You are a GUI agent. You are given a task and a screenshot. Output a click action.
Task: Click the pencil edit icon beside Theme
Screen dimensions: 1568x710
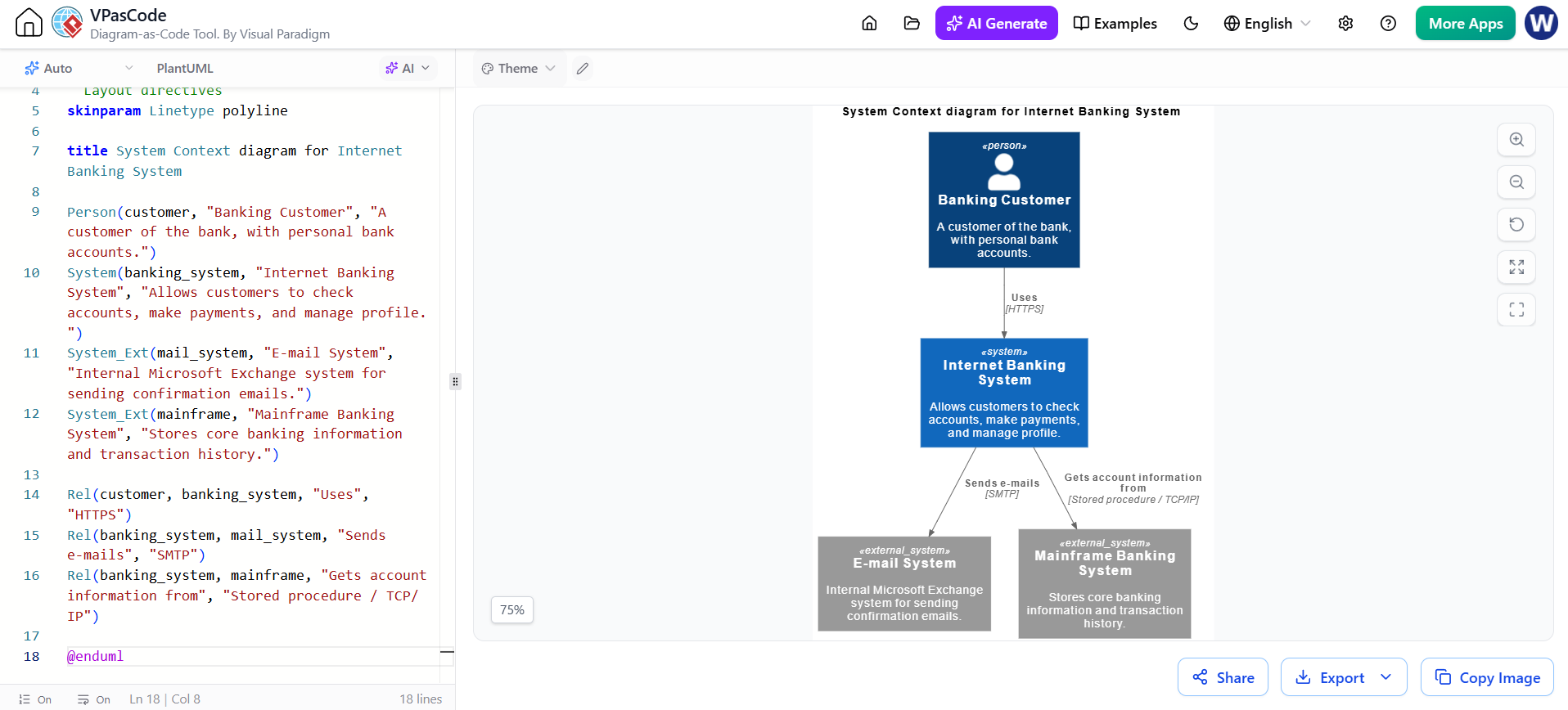coord(582,69)
